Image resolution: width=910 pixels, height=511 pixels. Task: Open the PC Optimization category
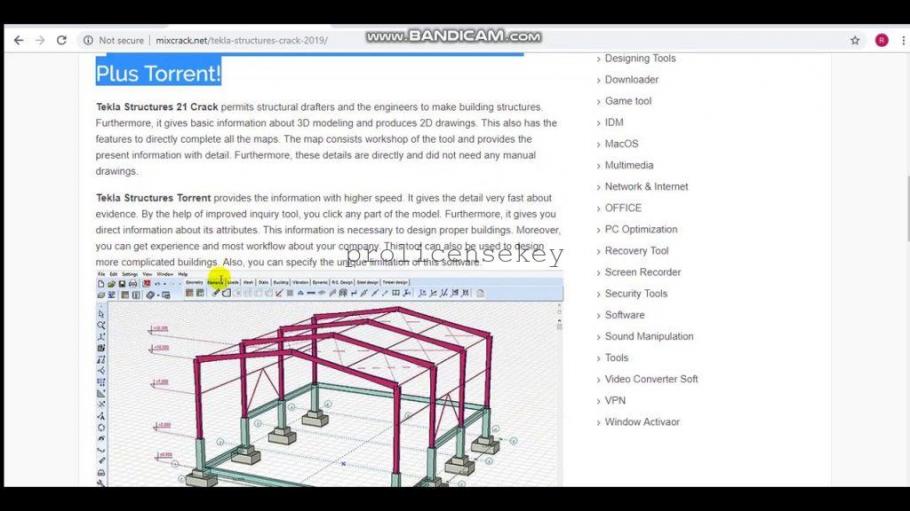point(641,229)
